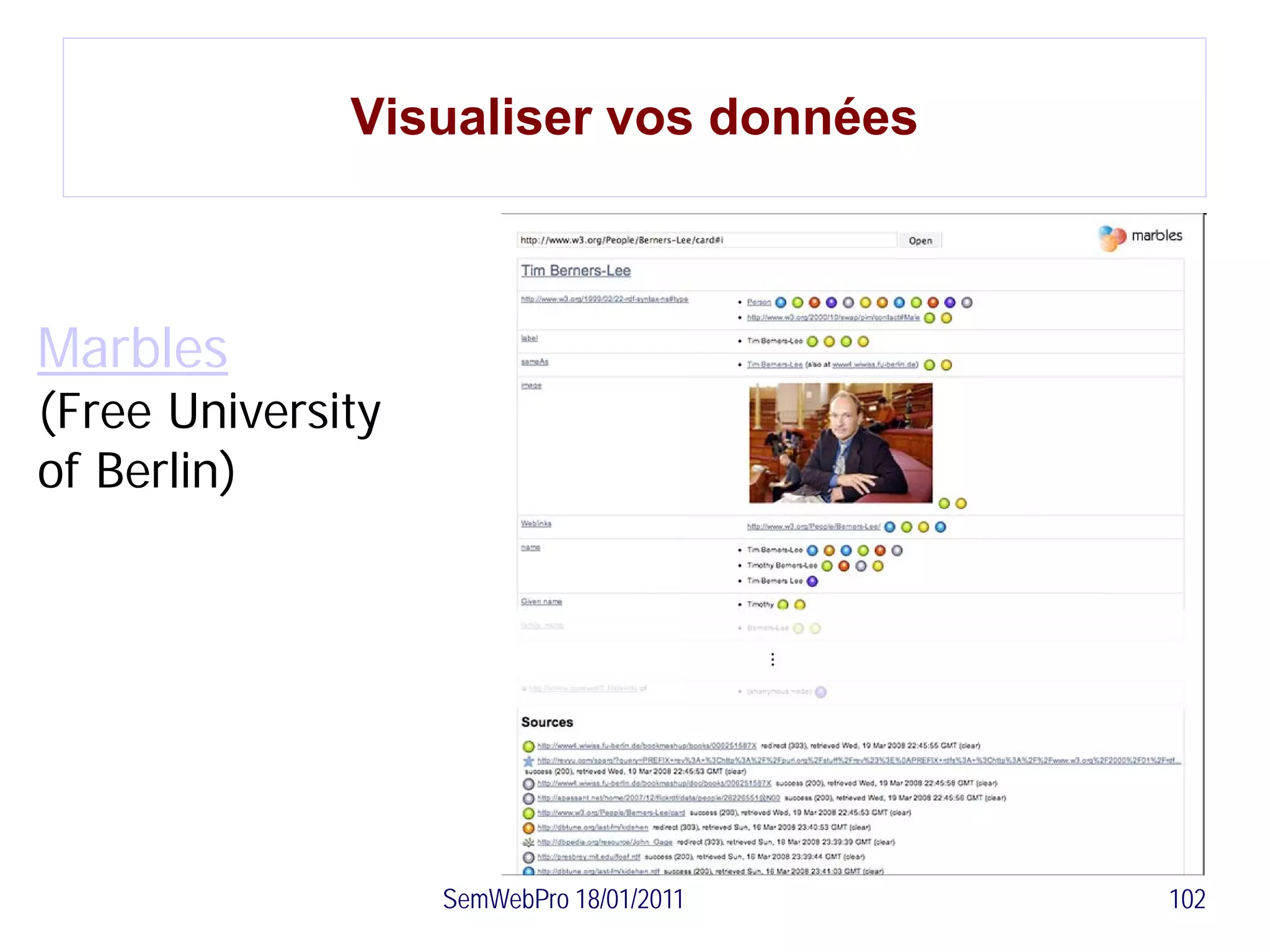This screenshot has height=952, width=1270.
Task: Click the Open button beside the URL
Action: pyautogui.click(x=920, y=240)
